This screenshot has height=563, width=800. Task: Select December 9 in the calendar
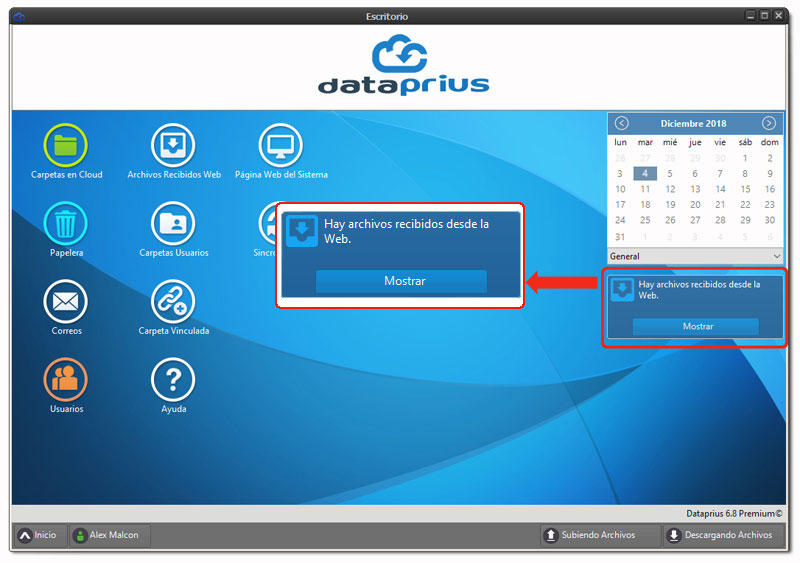click(x=770, y=174)
